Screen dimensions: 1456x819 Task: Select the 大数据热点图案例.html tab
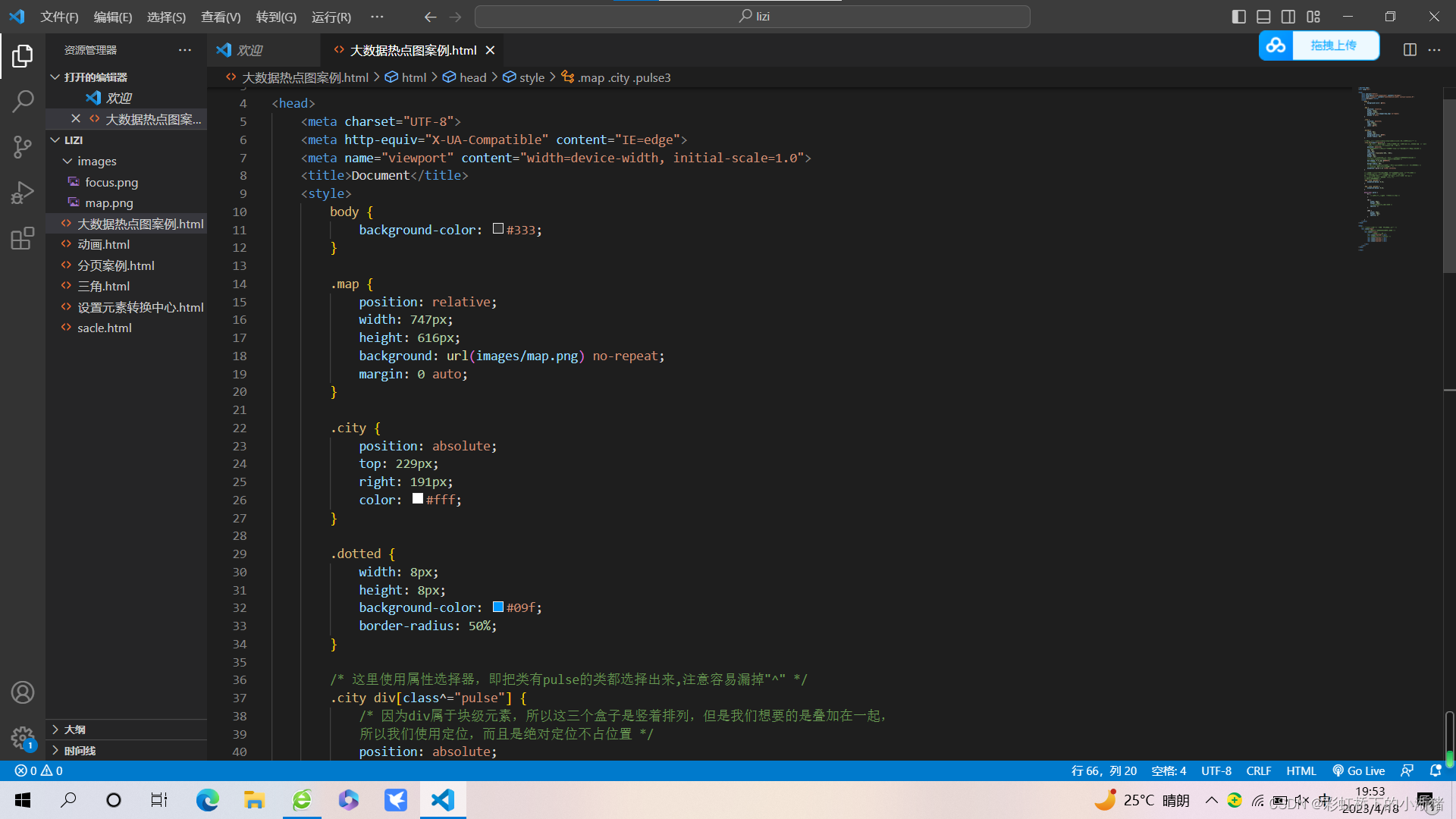coord(413,50)
